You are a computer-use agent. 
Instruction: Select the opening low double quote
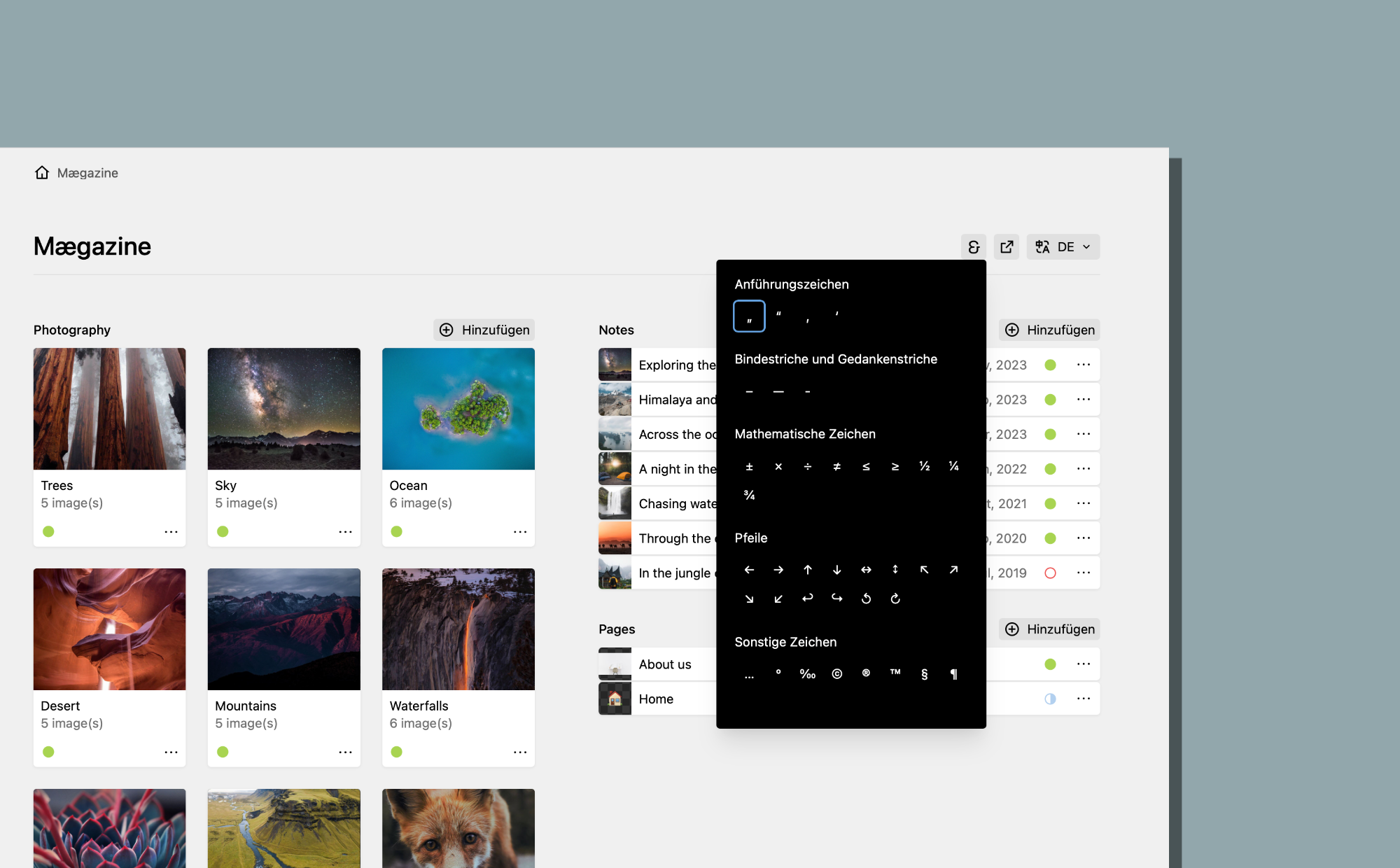point(749,316)
